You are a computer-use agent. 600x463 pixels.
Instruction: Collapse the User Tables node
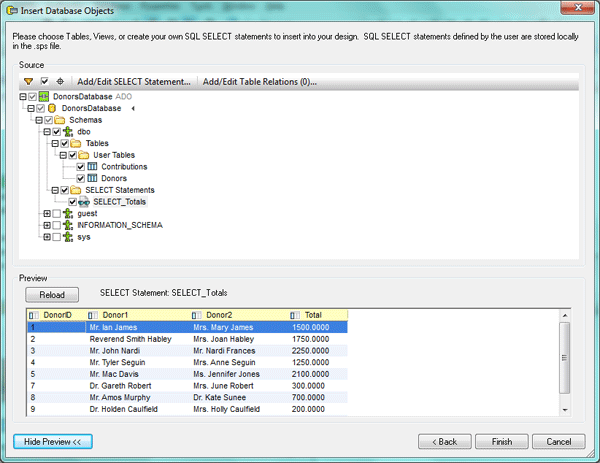63,155
